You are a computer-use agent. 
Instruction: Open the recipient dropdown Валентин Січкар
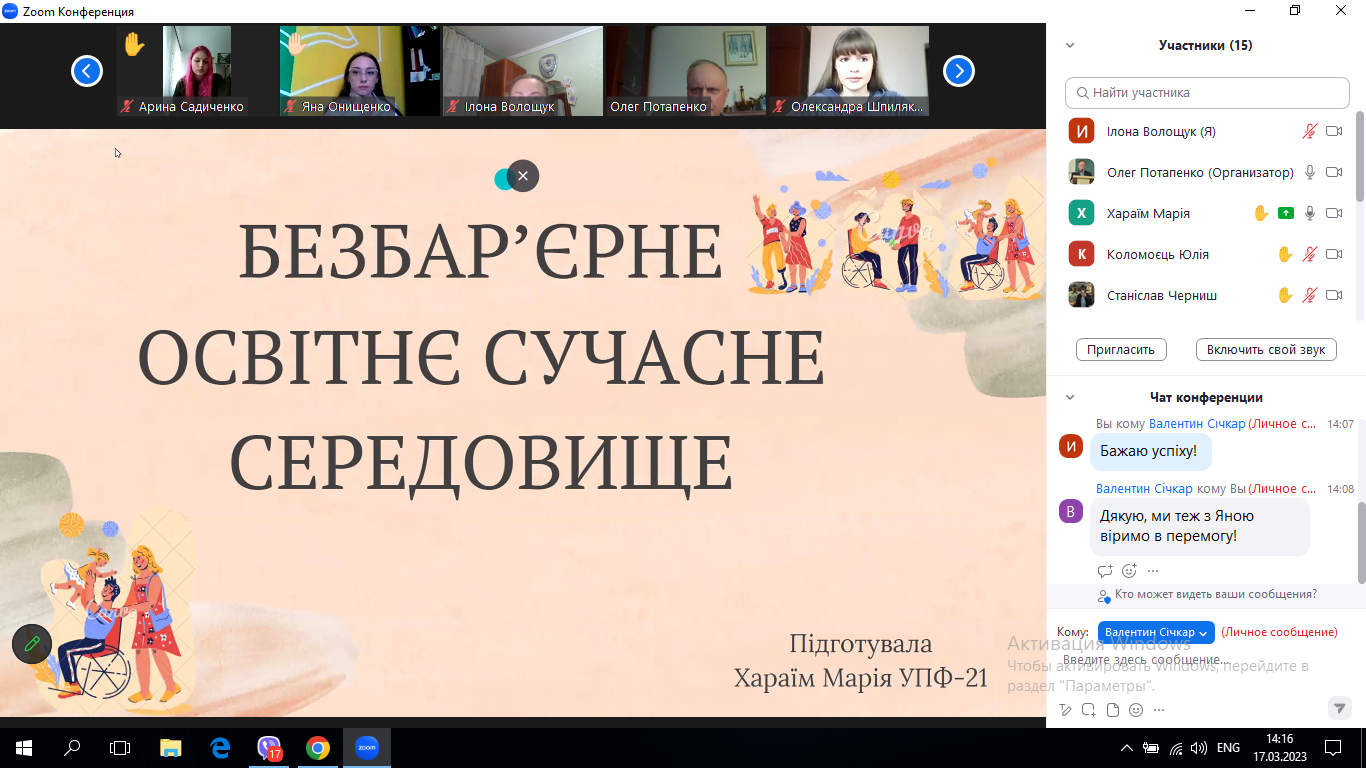[1156, 632]
